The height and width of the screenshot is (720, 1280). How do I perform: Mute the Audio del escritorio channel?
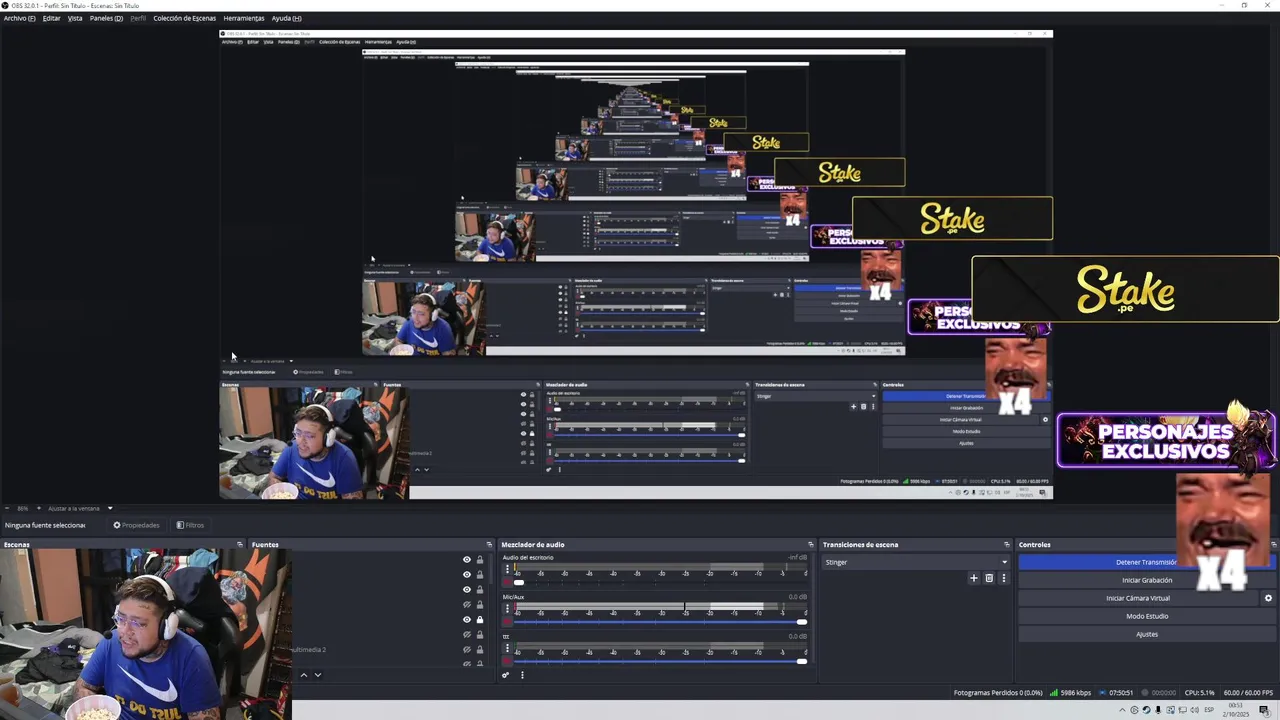click(507, 582)
